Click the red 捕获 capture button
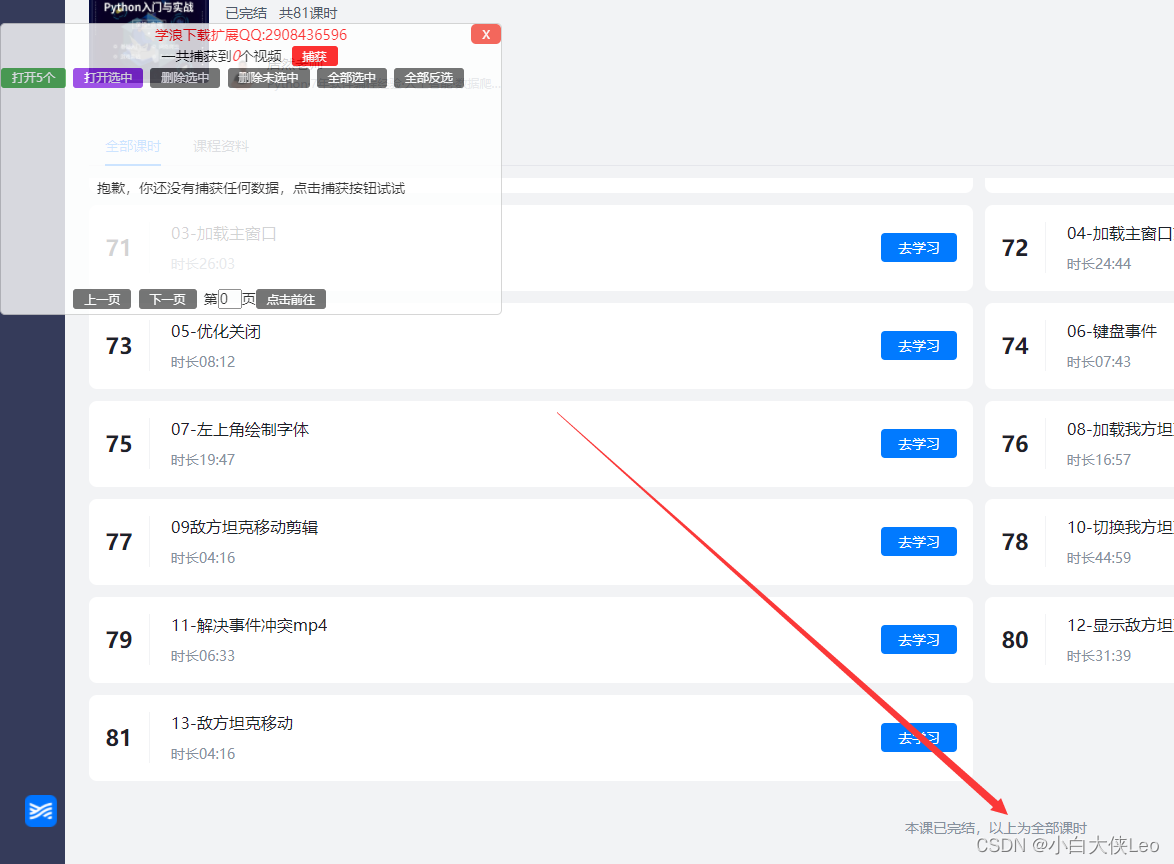 point(315,56)
